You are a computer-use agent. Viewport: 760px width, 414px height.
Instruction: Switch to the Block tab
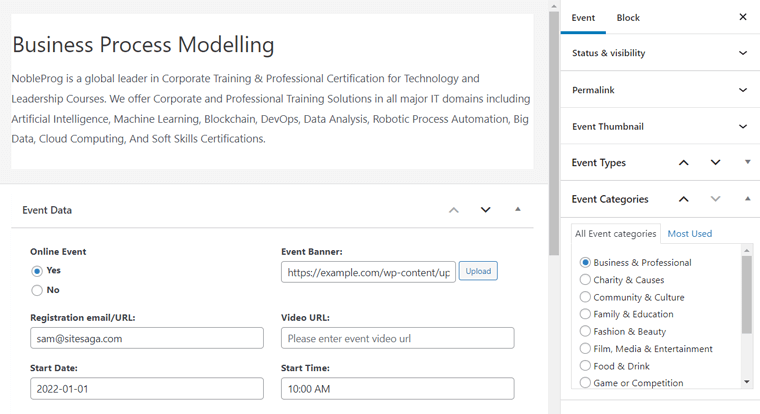(x=628, y=18)
